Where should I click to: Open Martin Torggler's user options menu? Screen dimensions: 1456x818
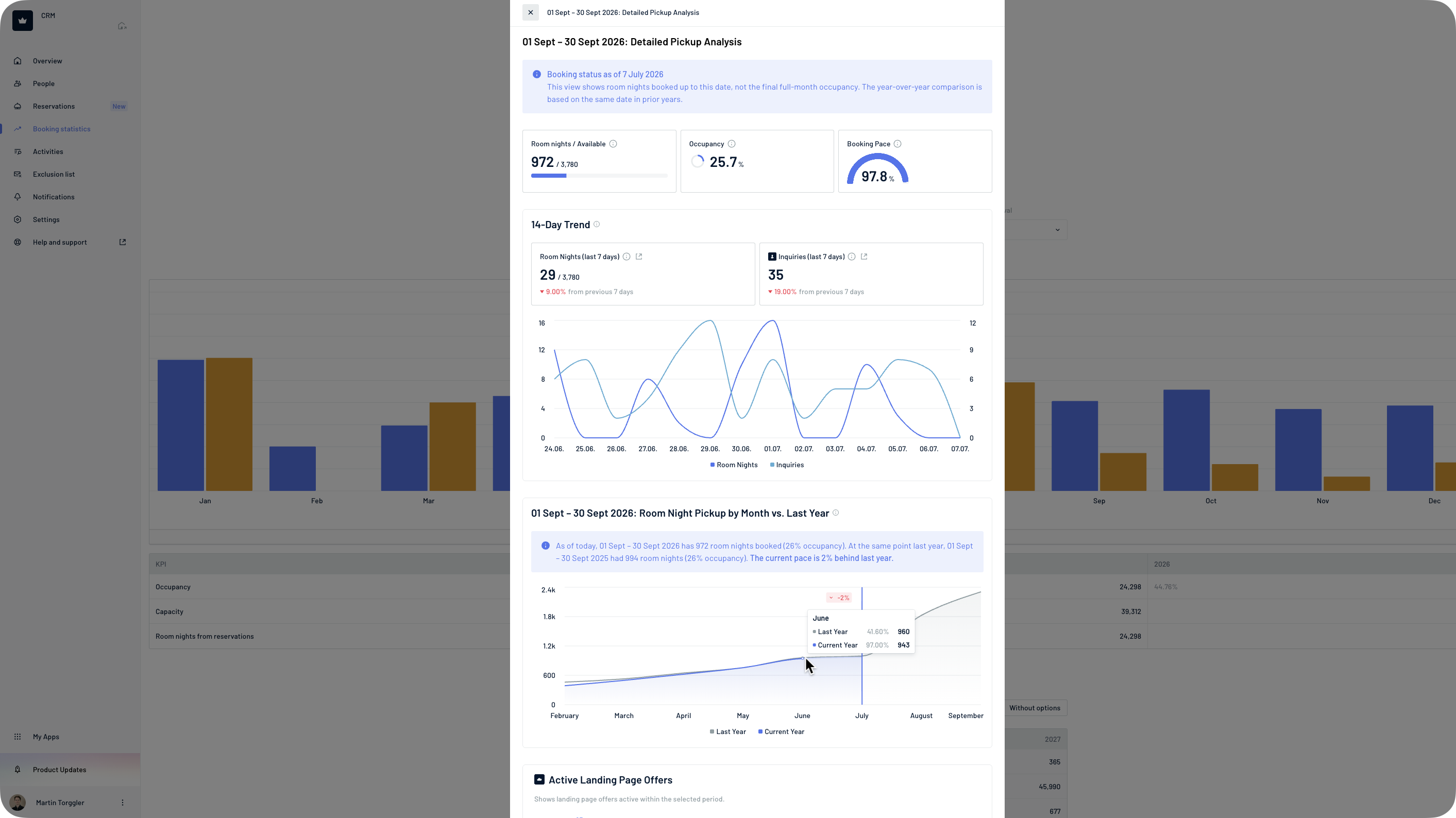point(122,802)
